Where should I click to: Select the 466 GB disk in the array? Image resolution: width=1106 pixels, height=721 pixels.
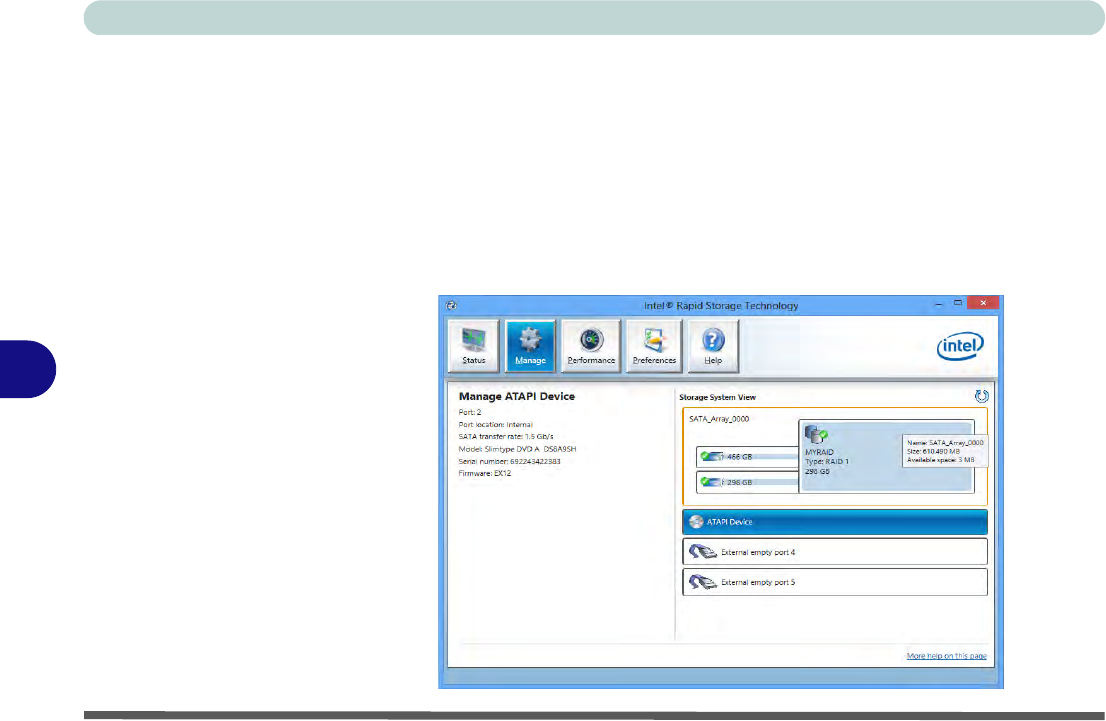(x=747, y=456)
